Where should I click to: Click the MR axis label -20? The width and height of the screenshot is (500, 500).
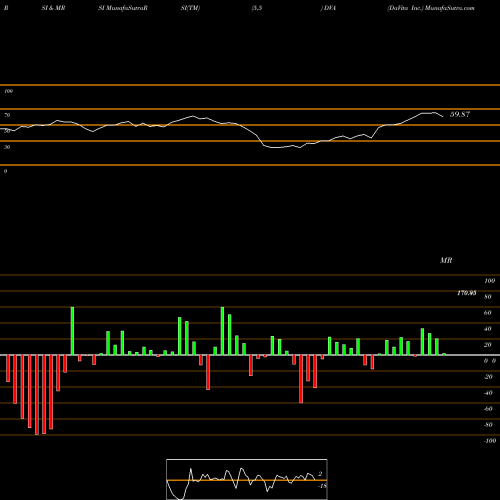coord(488,377)
